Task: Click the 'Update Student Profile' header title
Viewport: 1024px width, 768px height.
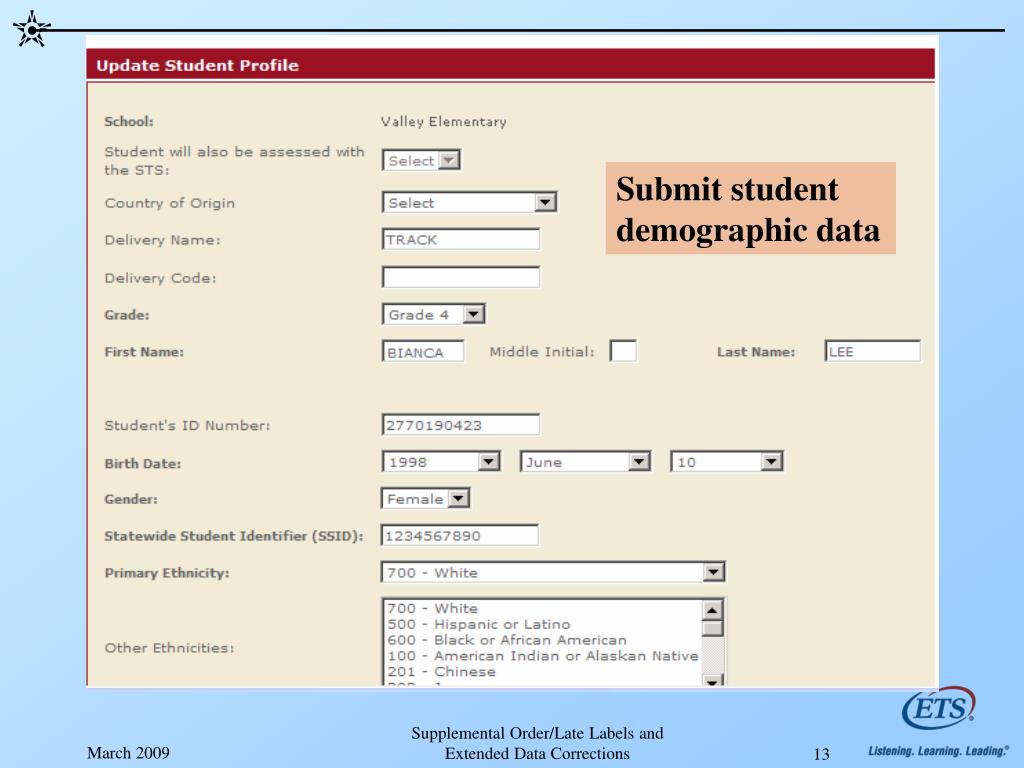Action: pos(197,65)
